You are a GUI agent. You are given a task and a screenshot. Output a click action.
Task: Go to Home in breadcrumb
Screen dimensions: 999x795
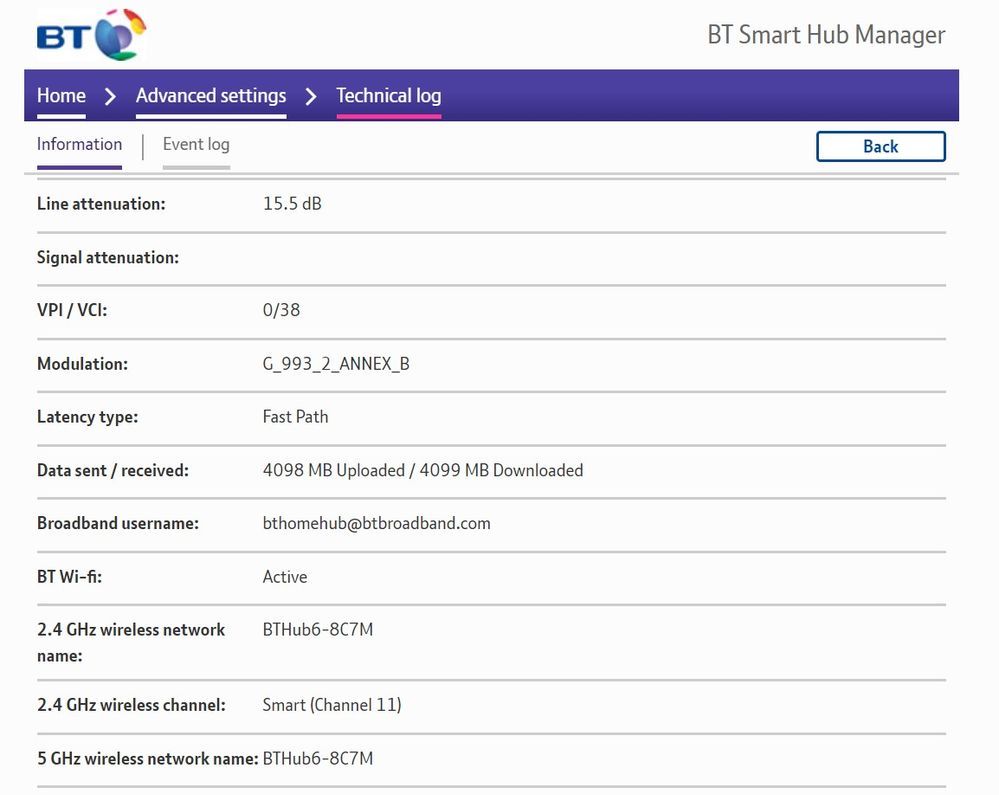point(61,96)
